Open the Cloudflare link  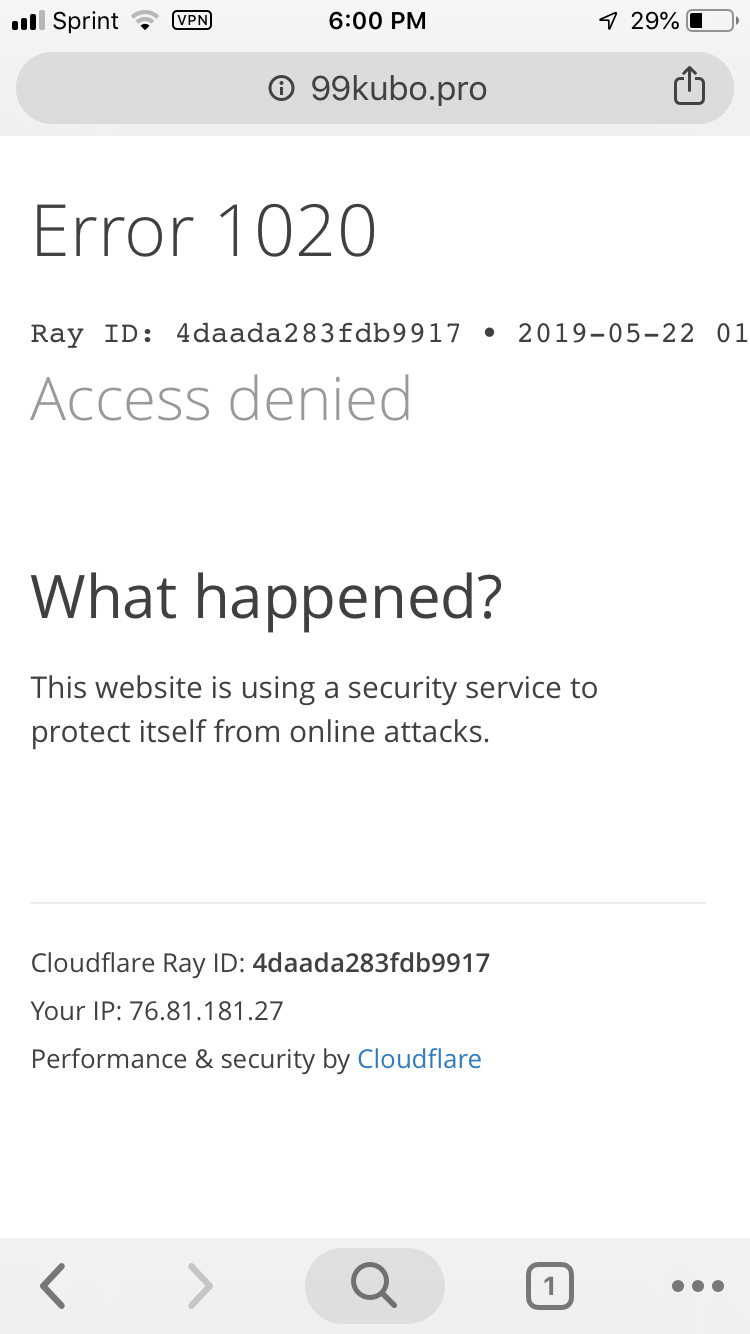419,1059
